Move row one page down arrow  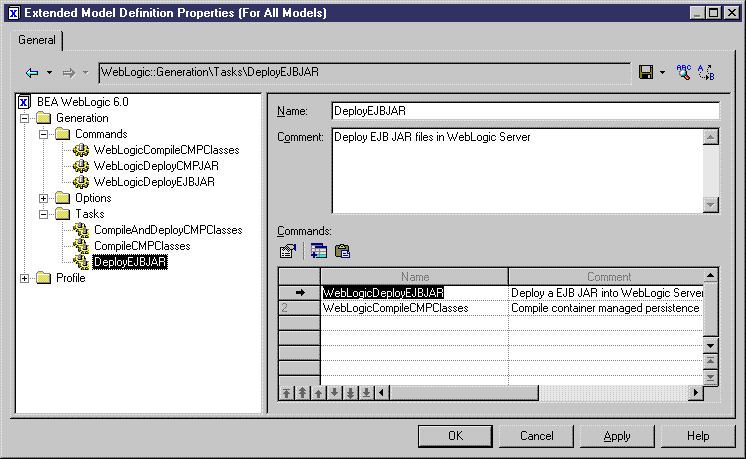tap(351, 393)
